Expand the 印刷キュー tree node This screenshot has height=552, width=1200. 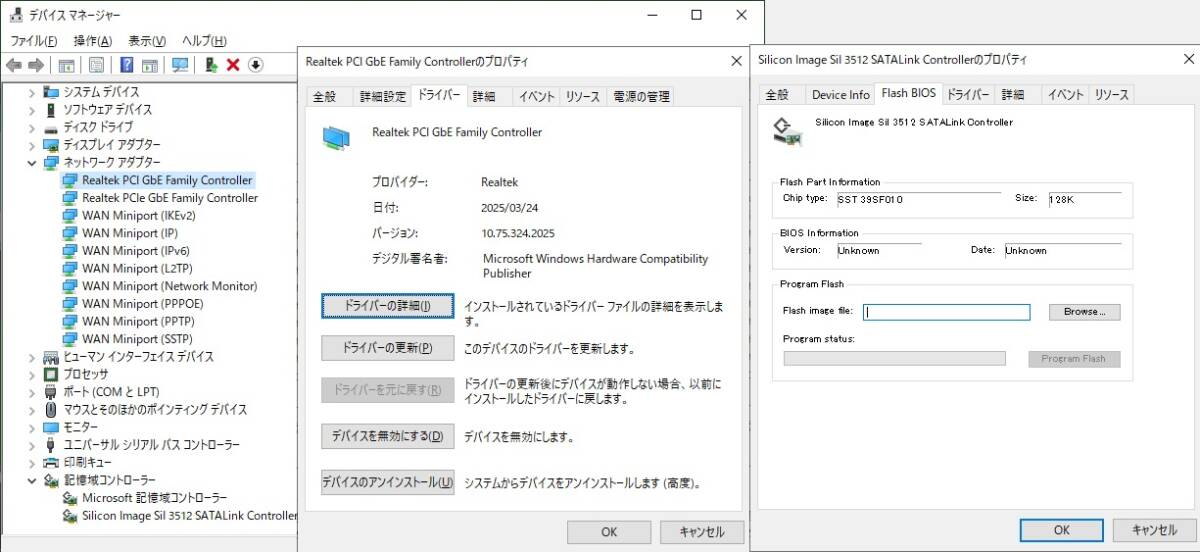(32, 462)
